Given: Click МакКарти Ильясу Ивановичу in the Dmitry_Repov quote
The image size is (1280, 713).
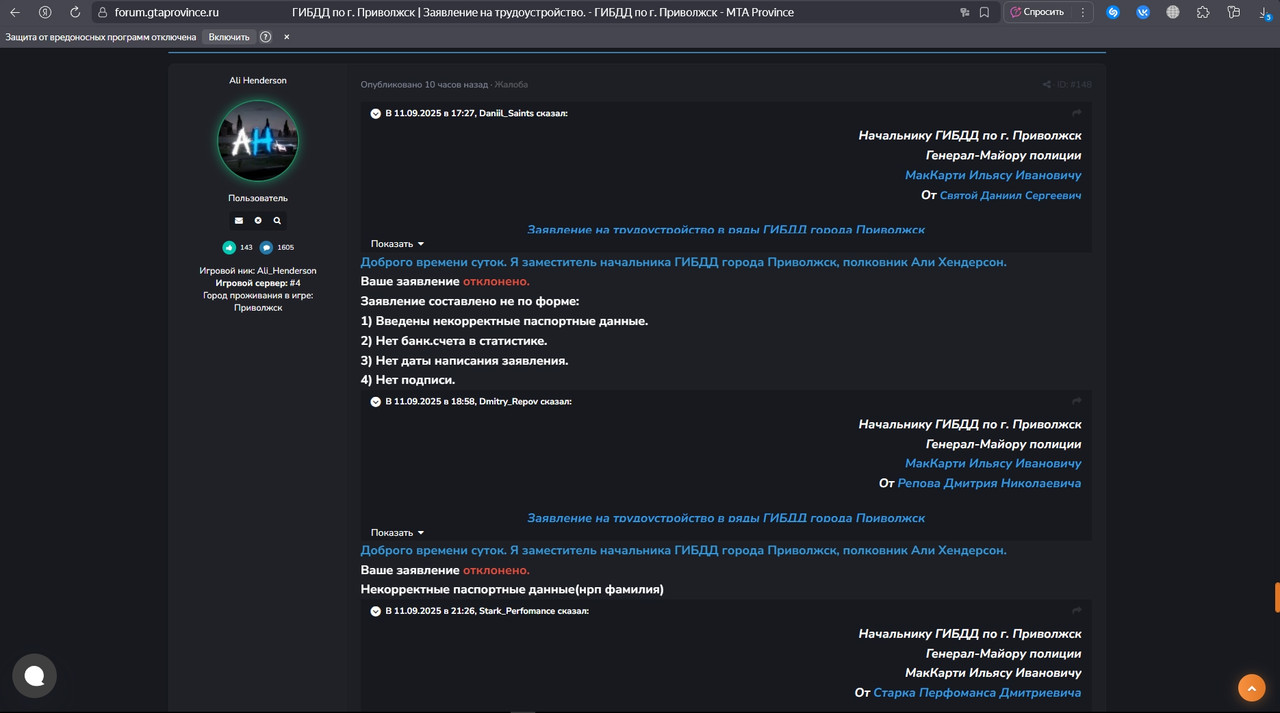Looking at the screenshot, I should pos(993,463).
